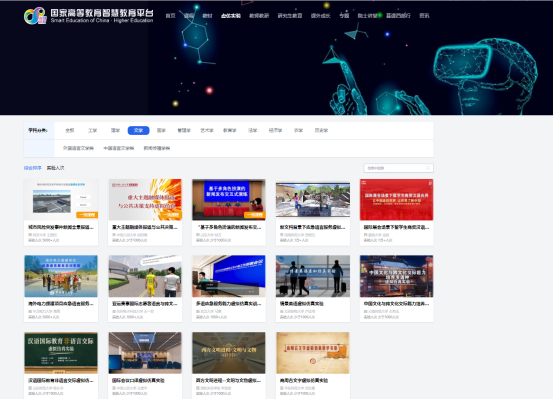Open the 慕课西部行 navigation link
Viewport: 554px width, 399px height.
tap(398, 16)
